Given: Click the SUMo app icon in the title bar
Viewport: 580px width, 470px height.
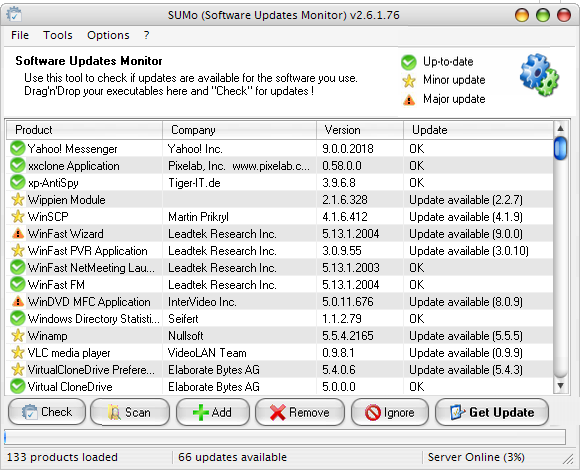Looking at the screenshot, I should 14,15.
